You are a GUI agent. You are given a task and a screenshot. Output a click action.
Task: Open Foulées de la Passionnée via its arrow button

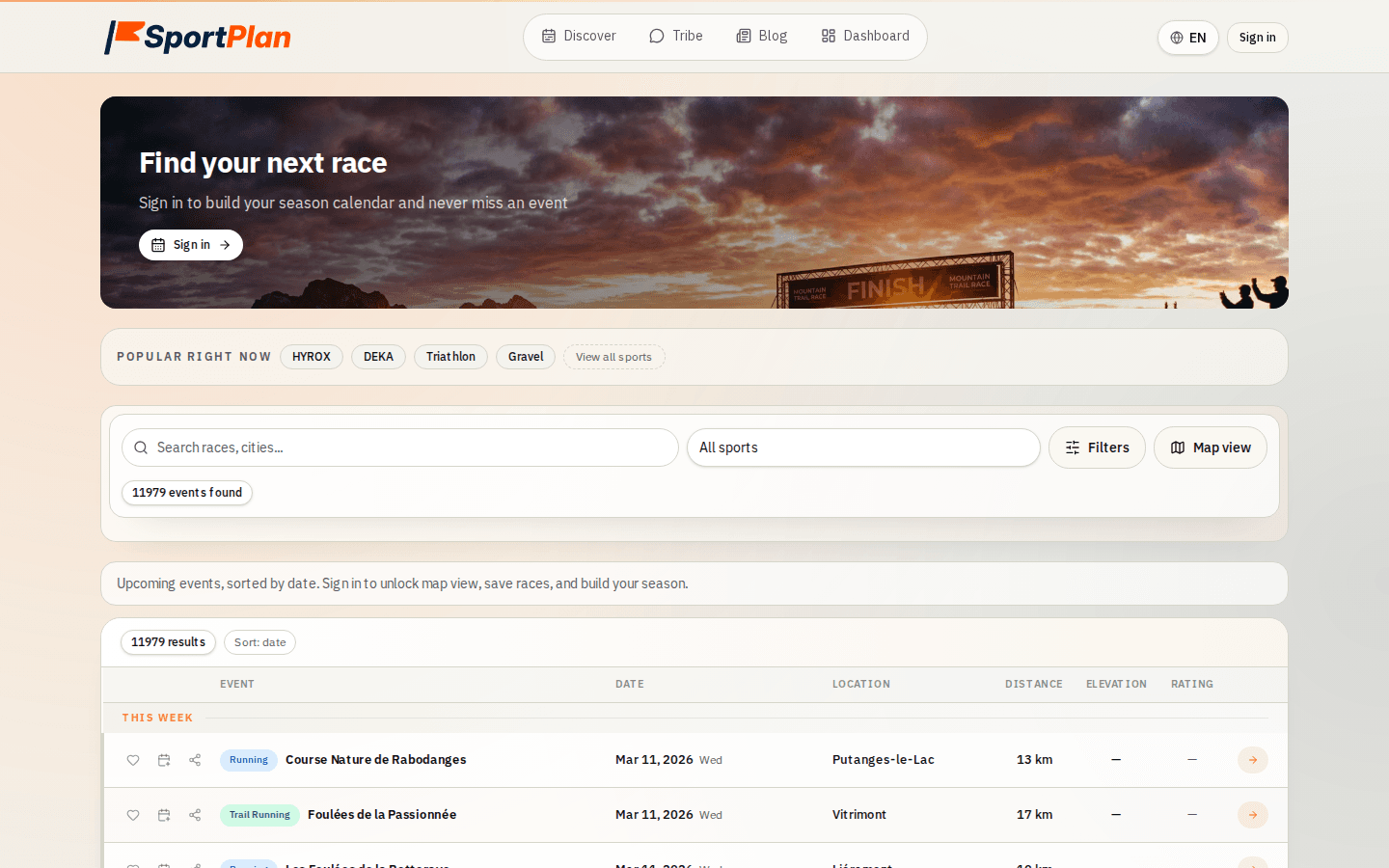tap(1252, 815)
